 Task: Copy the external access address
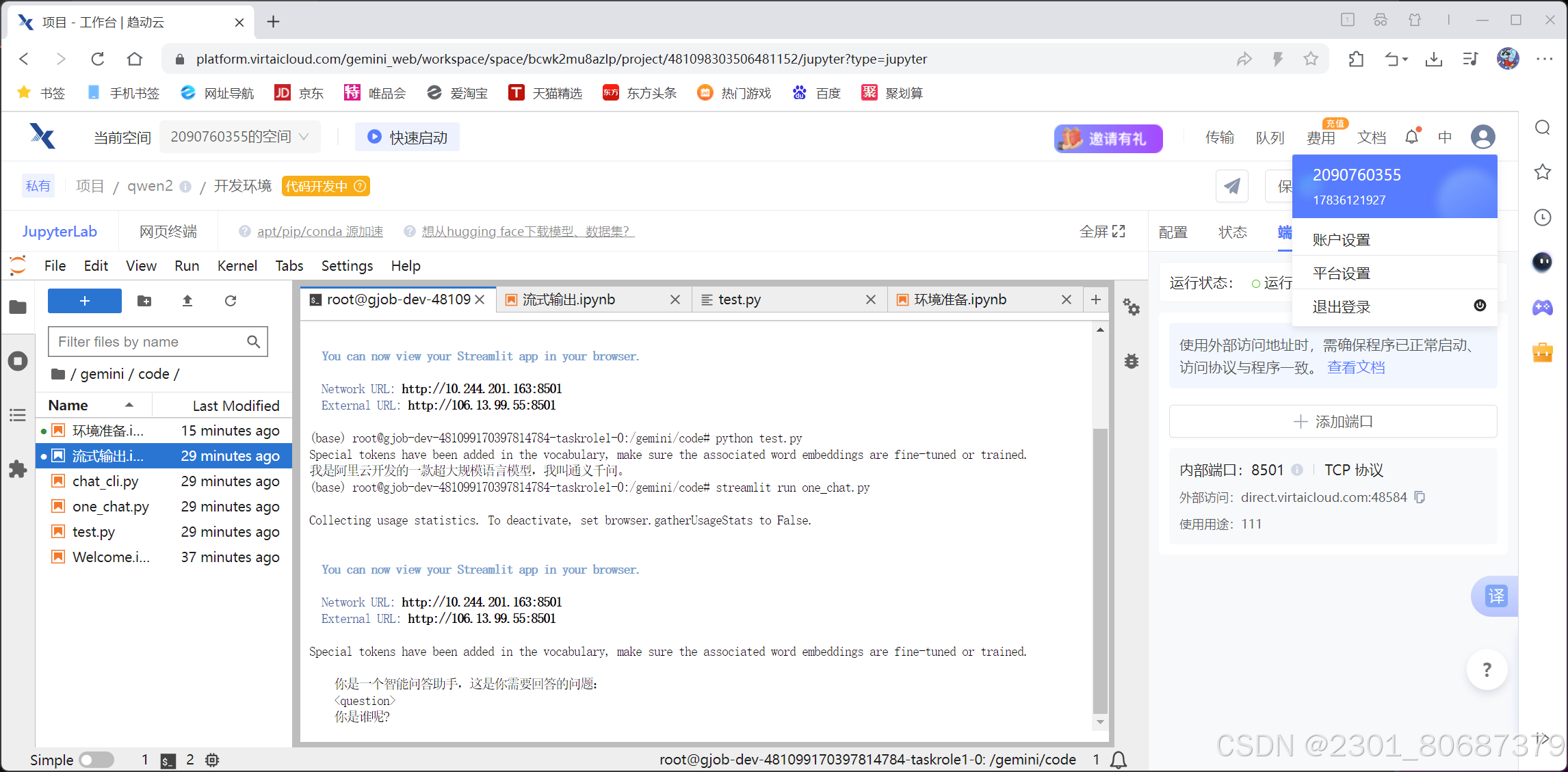click(x=1420, y=497)
